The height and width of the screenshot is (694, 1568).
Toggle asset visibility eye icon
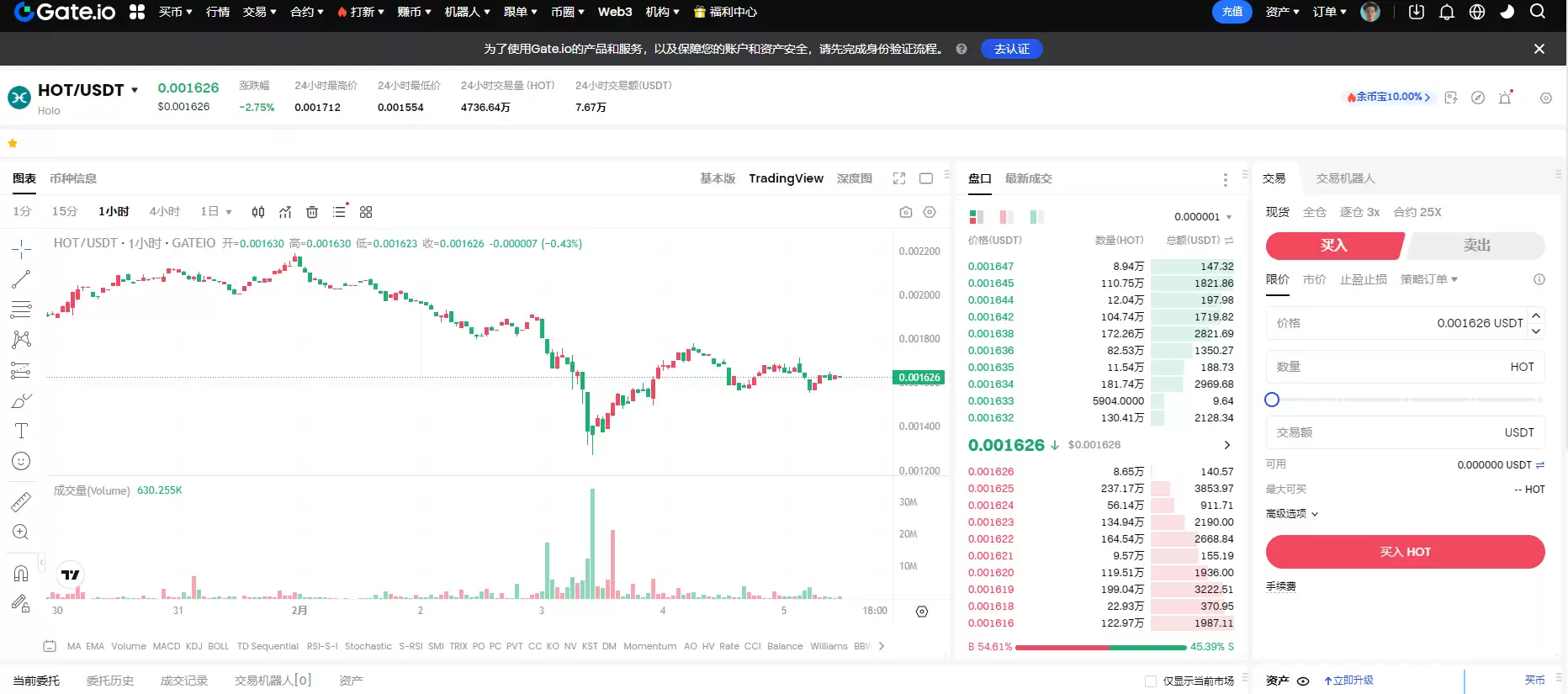click(x=1303, y=681)
